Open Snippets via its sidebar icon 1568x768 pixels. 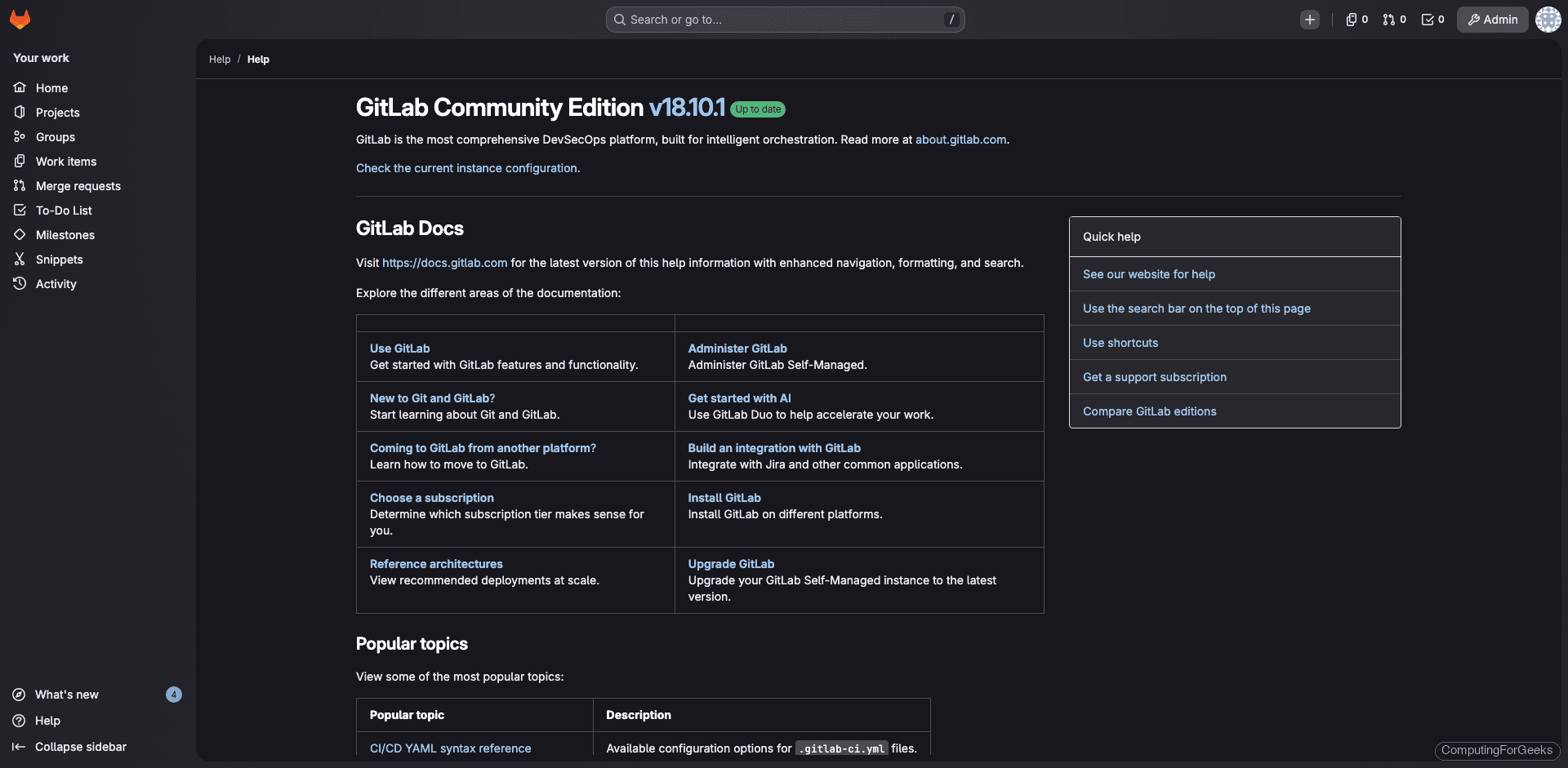click(x=20, y=260)
